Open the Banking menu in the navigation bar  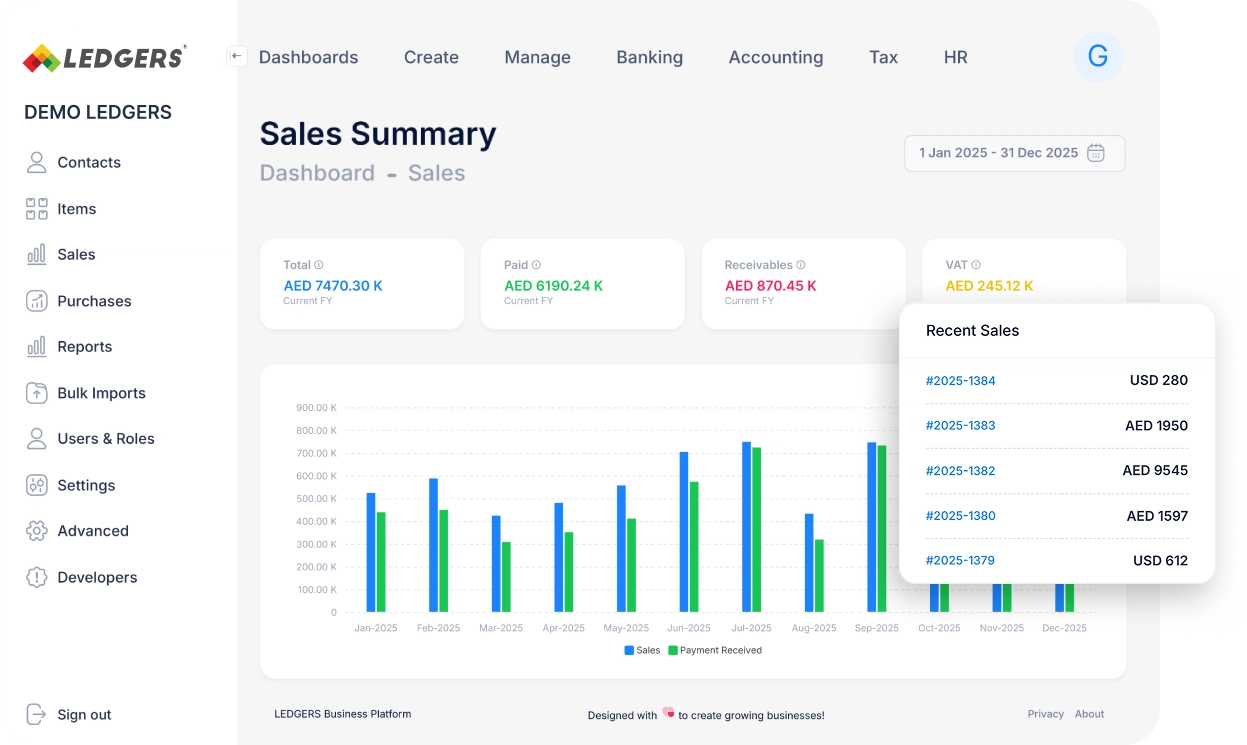click(x=649, y=57)
